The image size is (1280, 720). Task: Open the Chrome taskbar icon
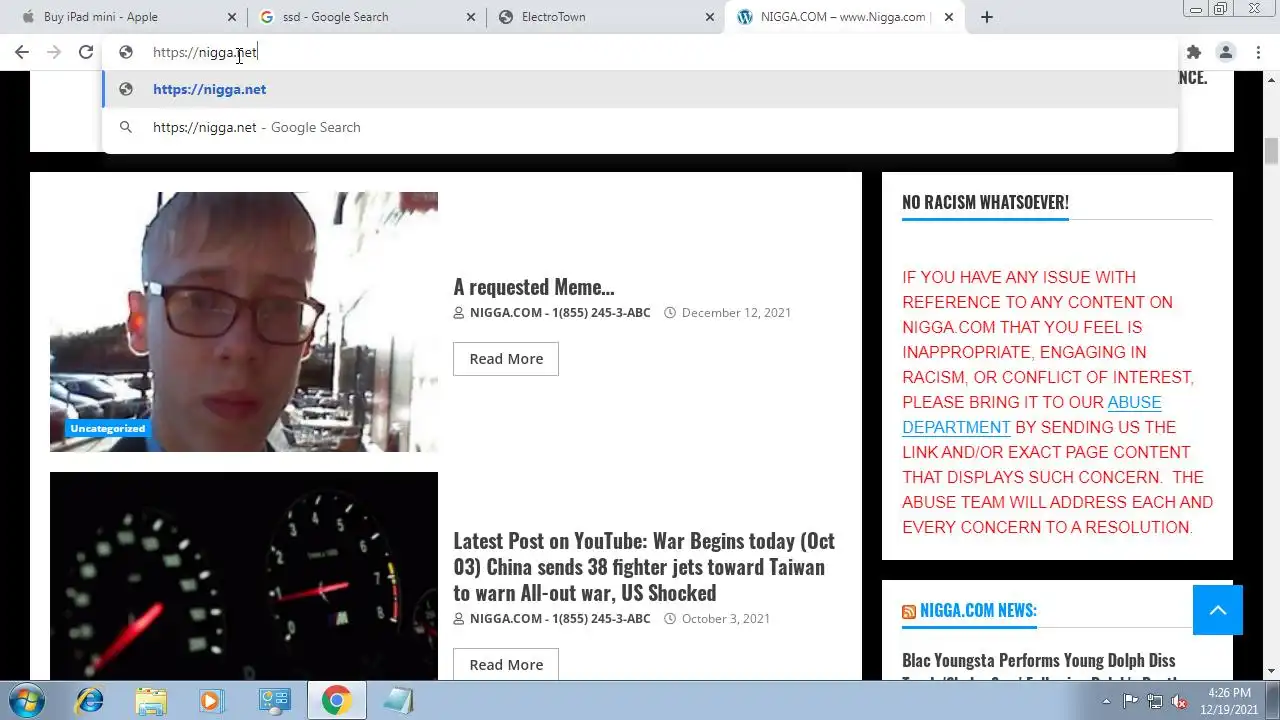(x=336, y=701)
